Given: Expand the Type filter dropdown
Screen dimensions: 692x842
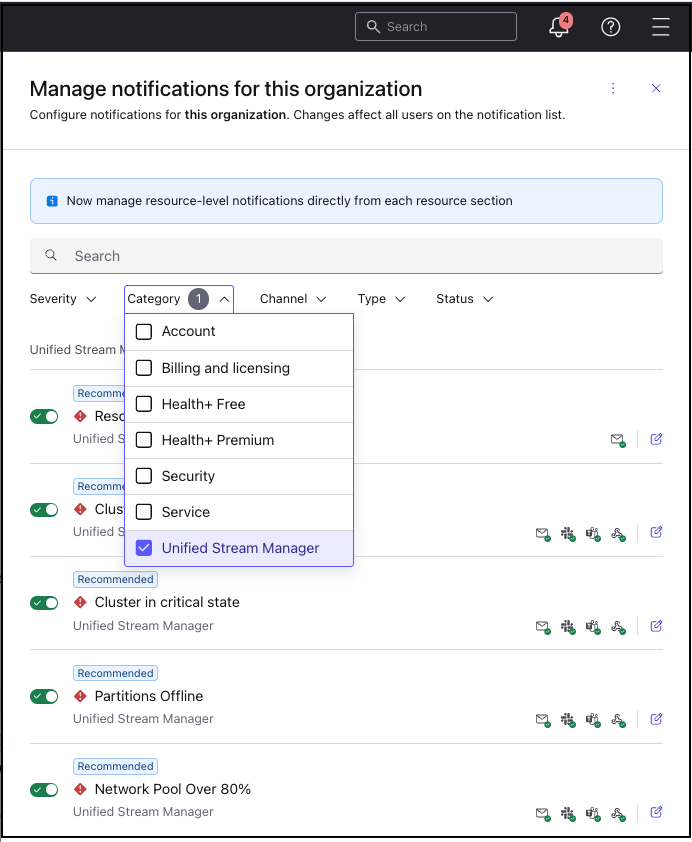Looking at the screenshot, I should point(381,299).
